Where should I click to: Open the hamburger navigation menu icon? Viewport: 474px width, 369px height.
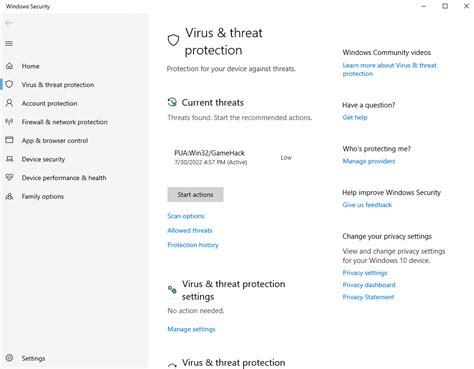point(9,44)
